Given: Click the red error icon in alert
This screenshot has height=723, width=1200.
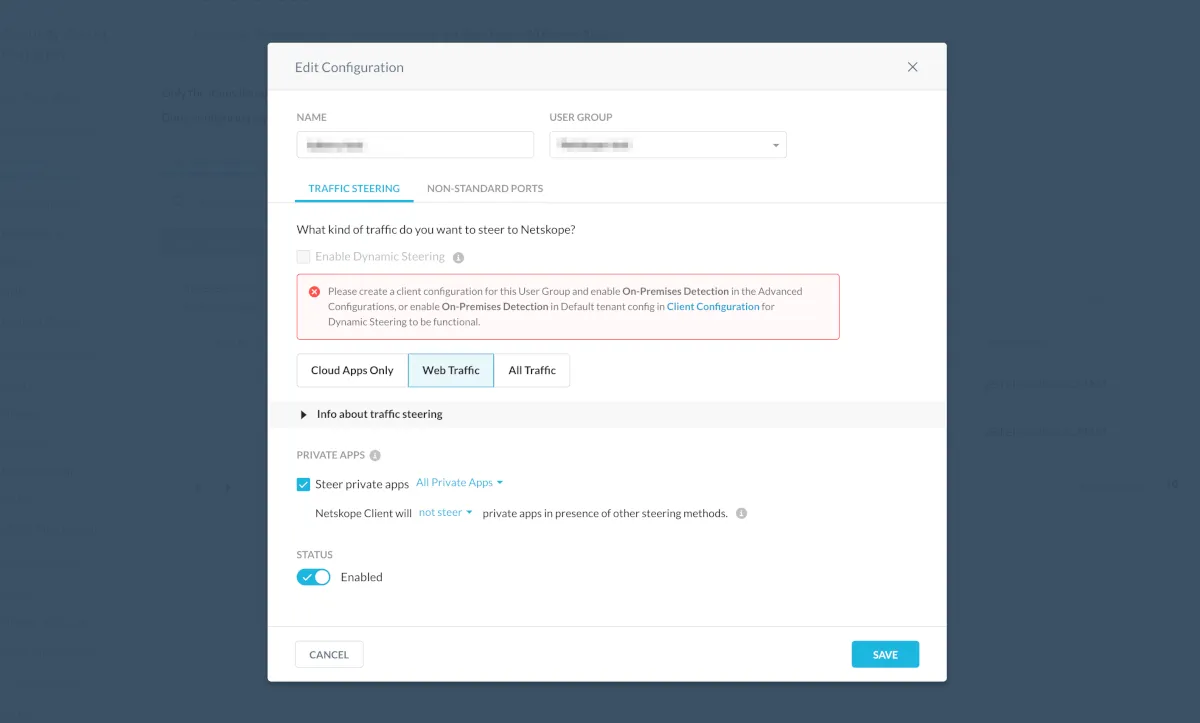Looking at the screenshot, I should click(x=314, y=292).
